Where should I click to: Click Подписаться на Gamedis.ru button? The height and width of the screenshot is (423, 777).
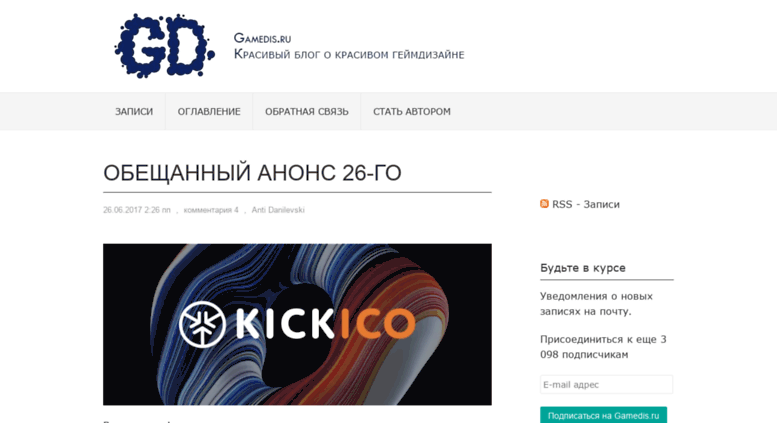click(604, 415)
